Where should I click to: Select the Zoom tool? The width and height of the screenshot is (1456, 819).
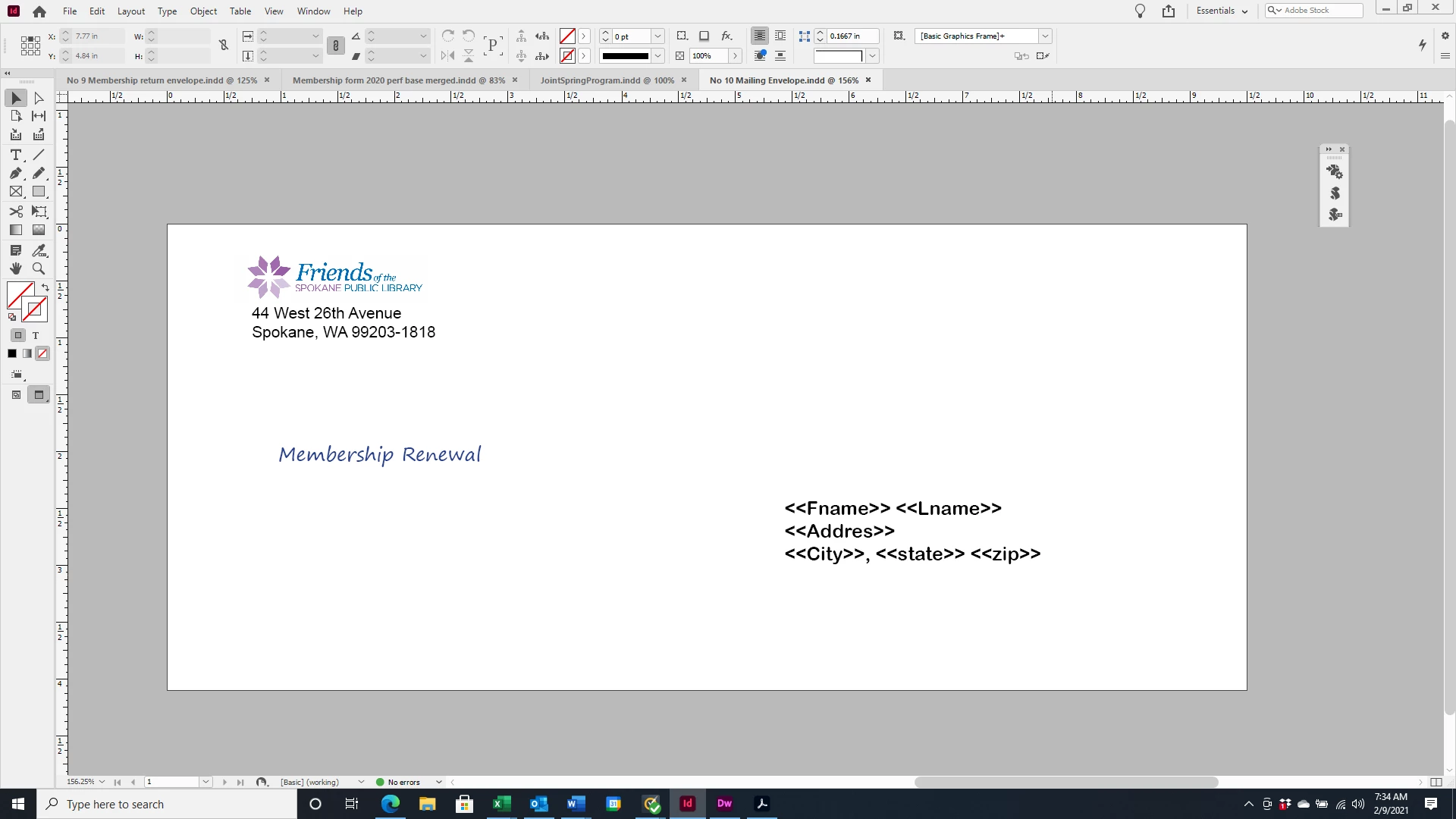coord(39,268)
